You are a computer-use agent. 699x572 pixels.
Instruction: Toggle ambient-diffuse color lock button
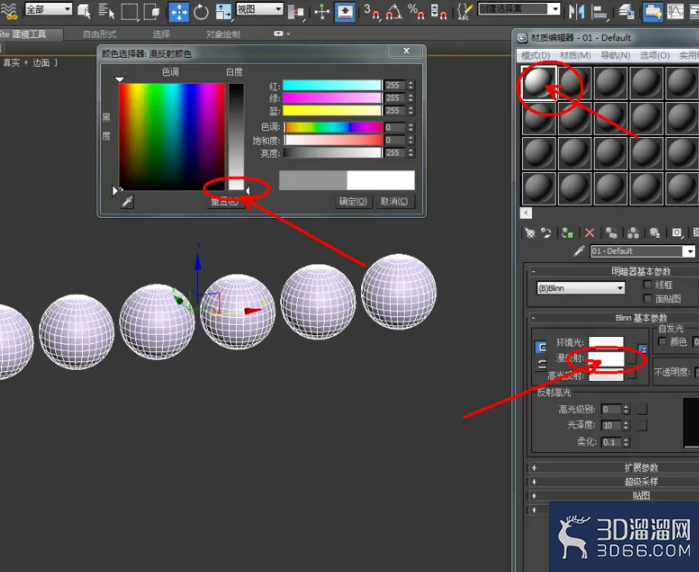541,347
